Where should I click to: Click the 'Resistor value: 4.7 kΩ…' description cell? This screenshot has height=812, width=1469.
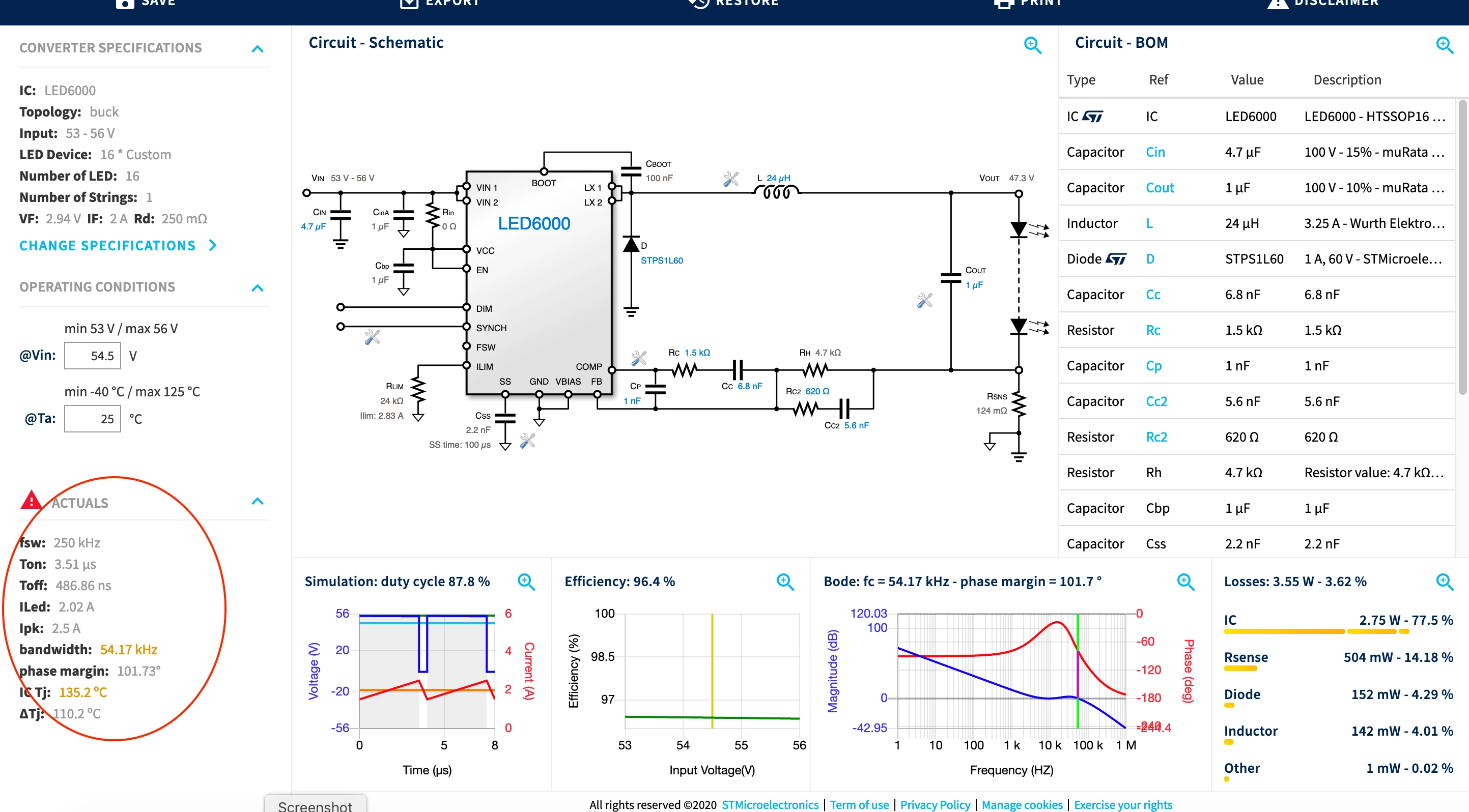[1374, 472]
